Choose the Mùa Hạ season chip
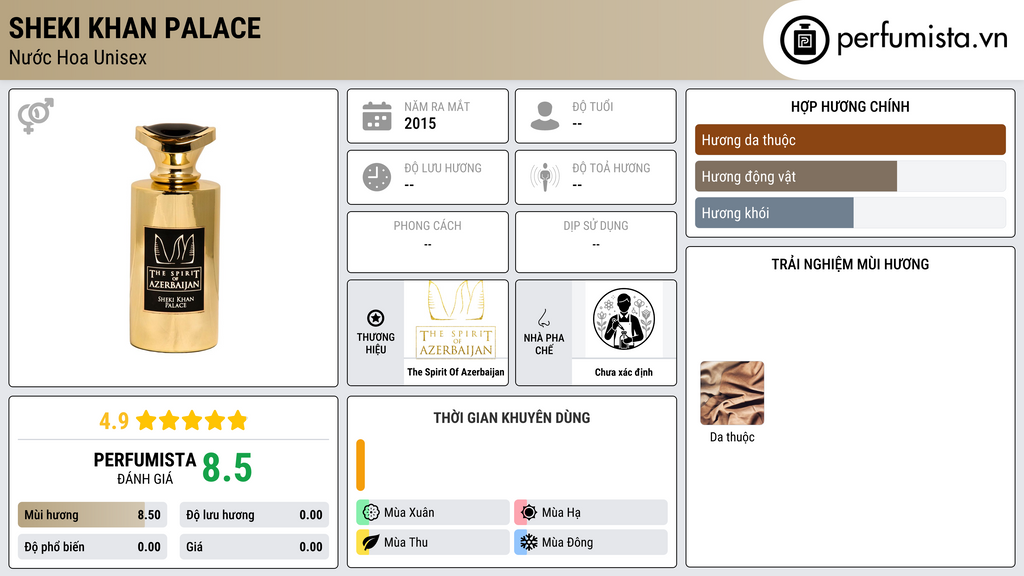Screen dimensions: 1024x576 [591, 512]
